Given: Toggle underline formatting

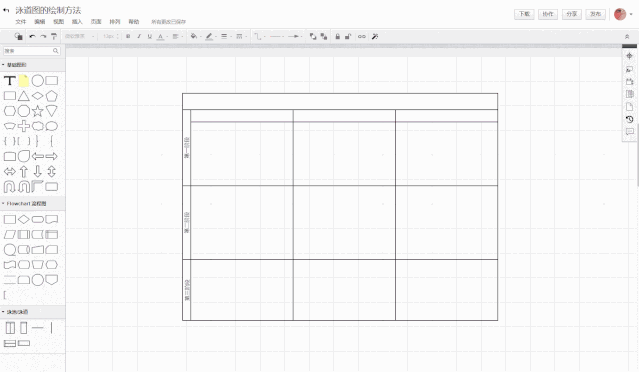Looking at the screenshot, I should click(x=150, y=37).
